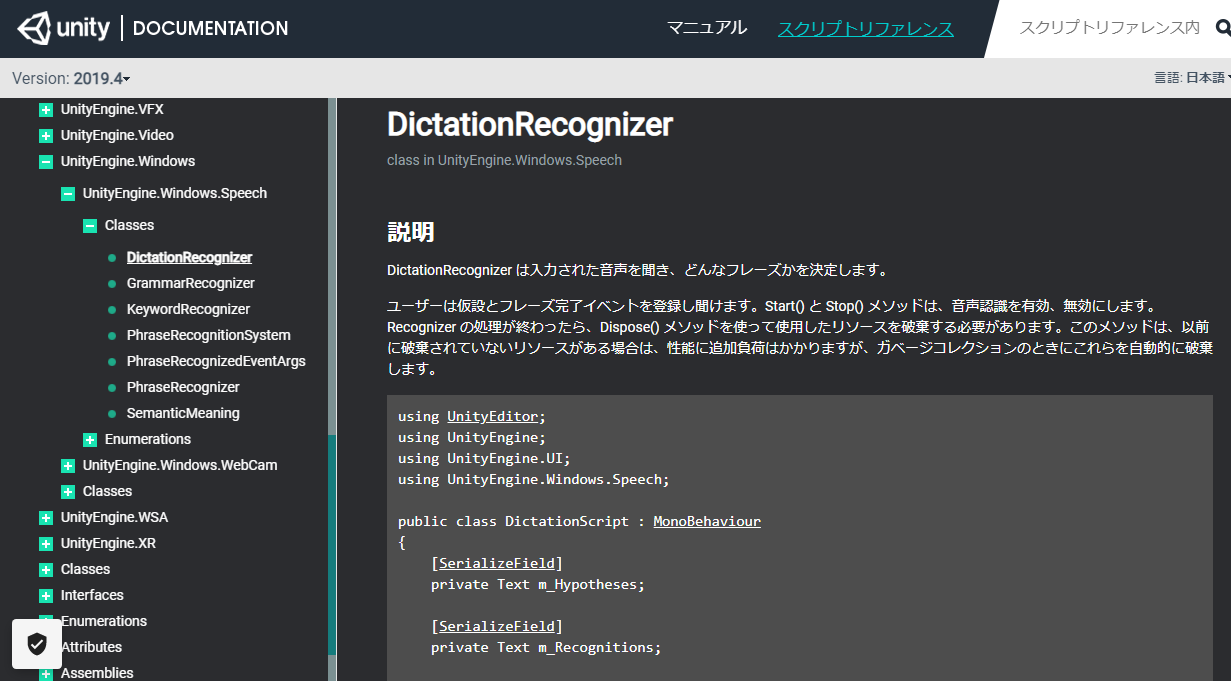Click Attributes label in sidebar
The image size is (1231, 681).
click(x=91, y=647)
